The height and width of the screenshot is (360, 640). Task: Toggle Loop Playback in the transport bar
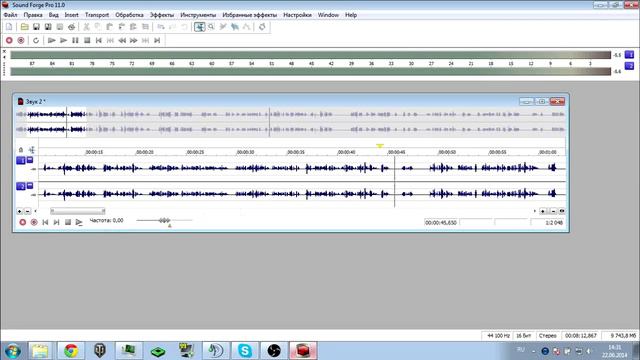36,40
